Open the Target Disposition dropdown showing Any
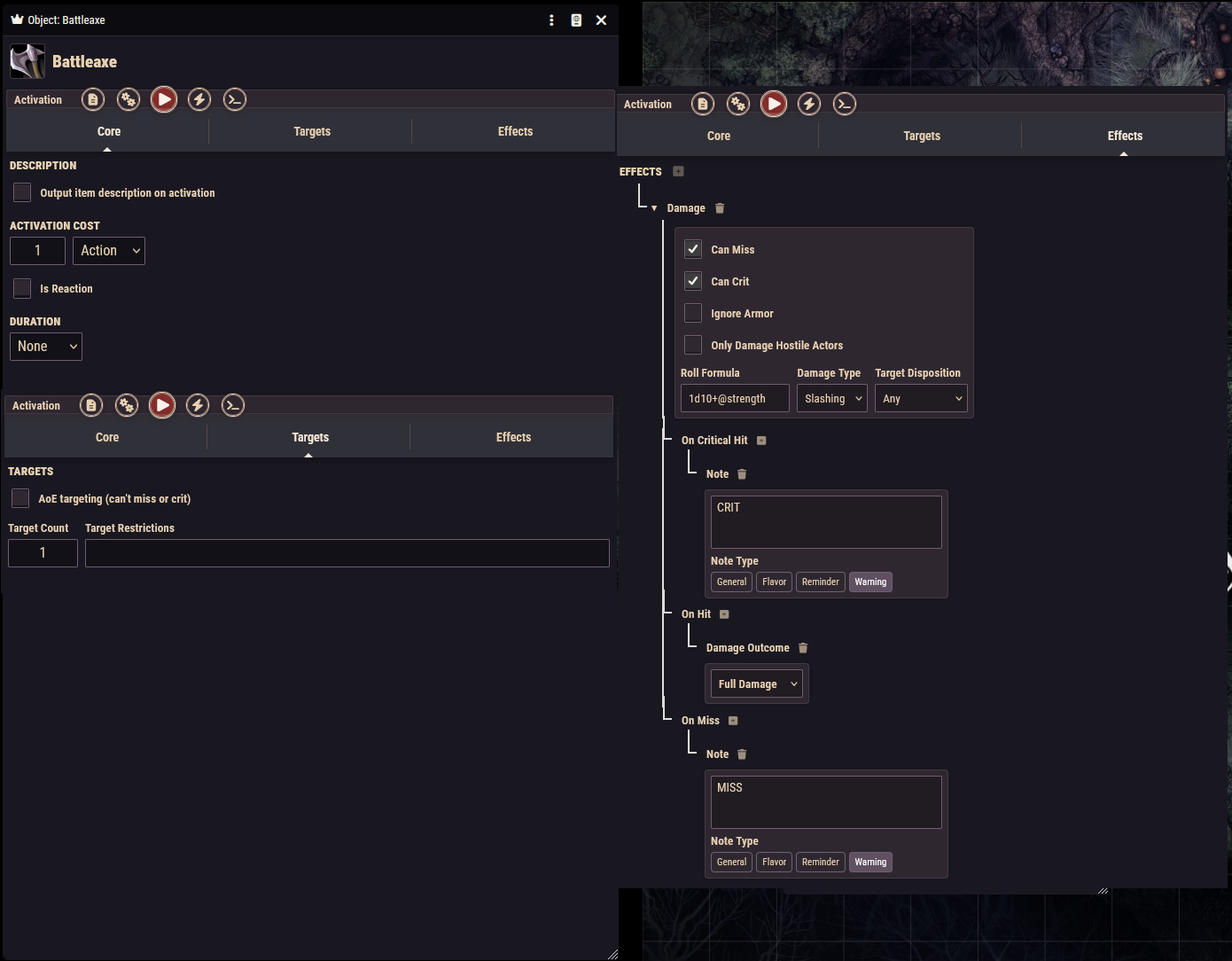1232x961 pixels. [921, 398]
